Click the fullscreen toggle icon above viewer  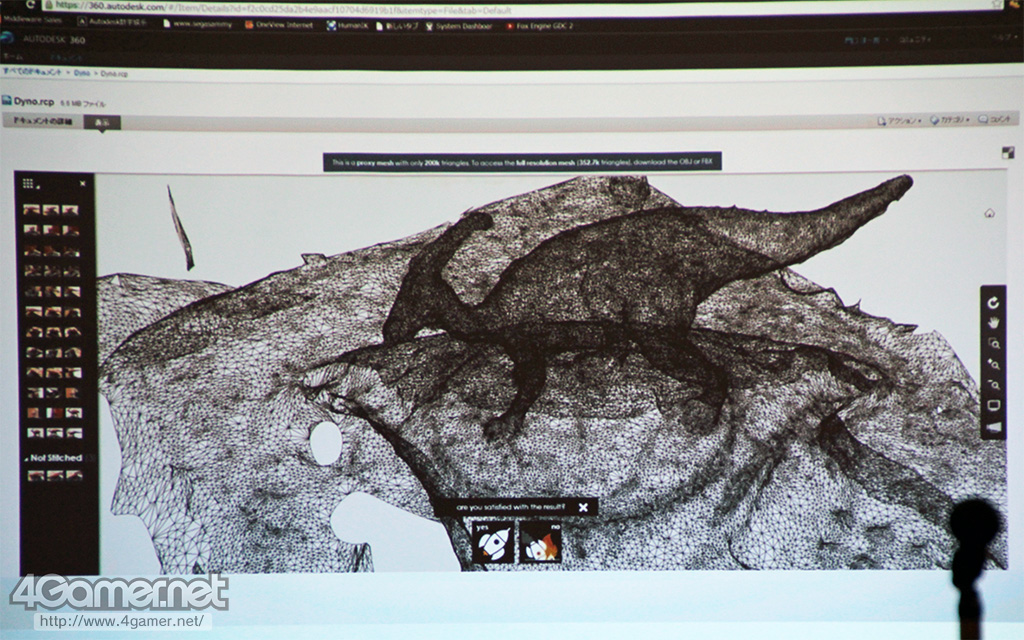click(1008, 153)
